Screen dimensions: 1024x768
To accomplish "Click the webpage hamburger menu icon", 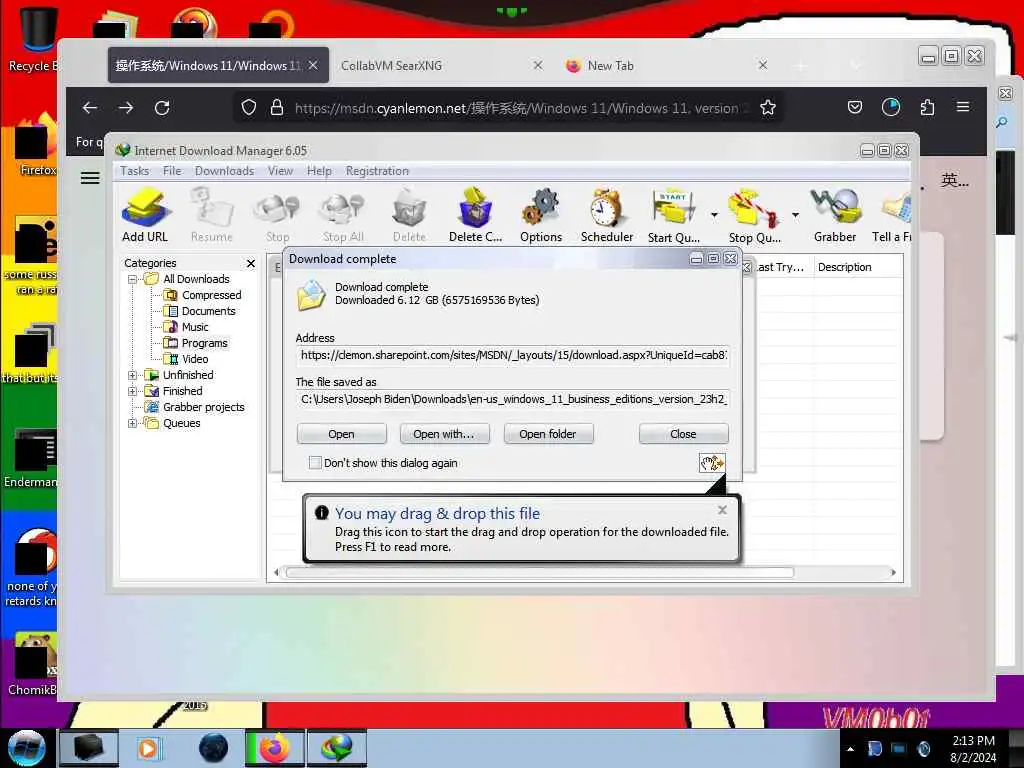I will pos(90,178).
